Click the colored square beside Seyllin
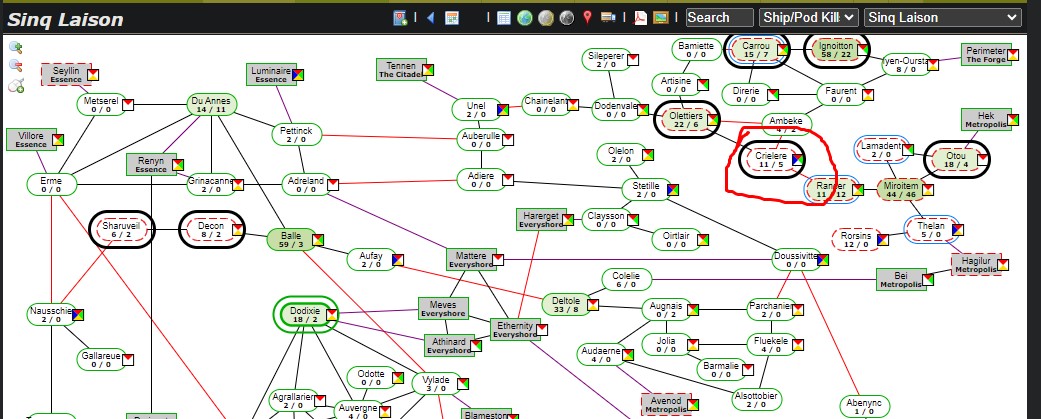This screenshot has height=419, width=1041. pyautogui.click(x=93, y=74)
